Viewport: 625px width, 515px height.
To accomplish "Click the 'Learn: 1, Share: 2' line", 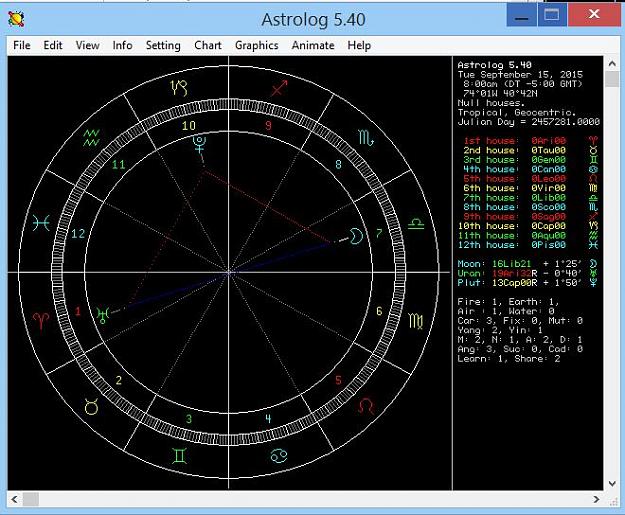I will (509, 359).
